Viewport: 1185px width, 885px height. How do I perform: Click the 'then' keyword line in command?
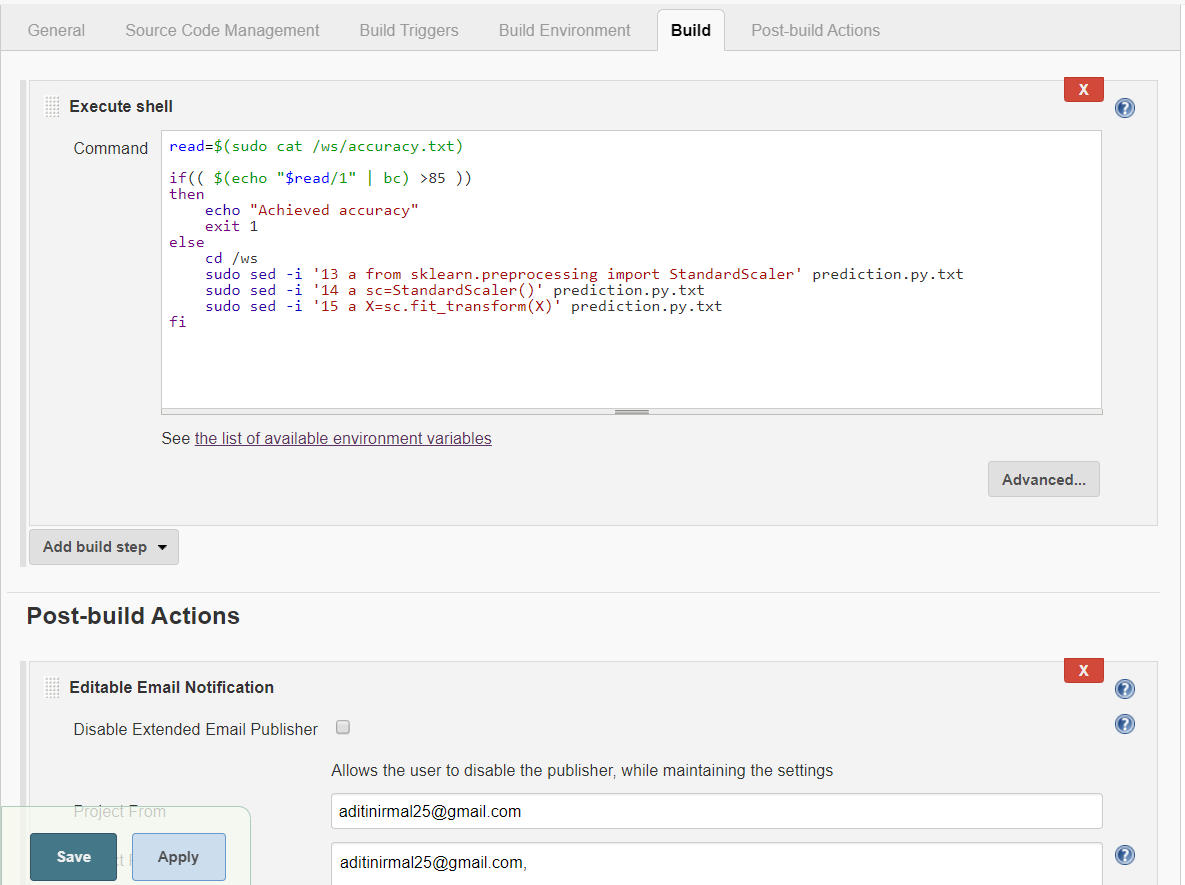tap(187, 194)
